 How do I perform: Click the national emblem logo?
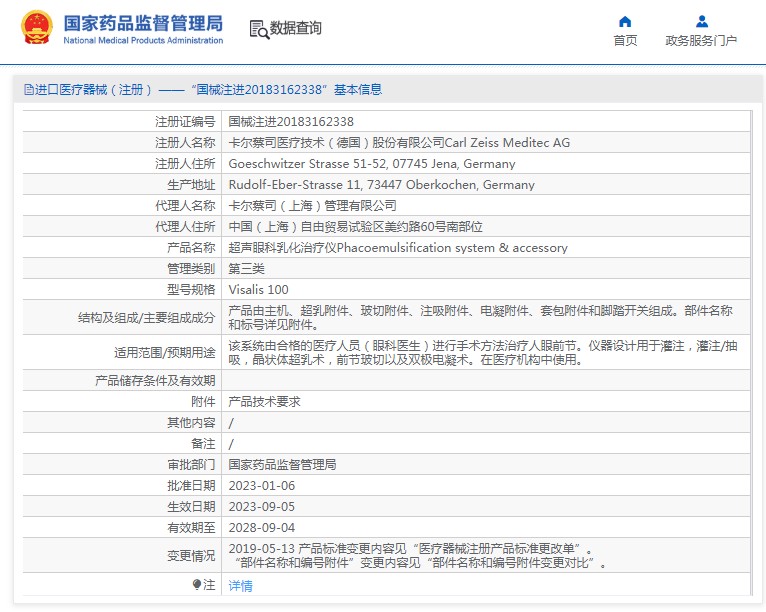coord(37,28)
